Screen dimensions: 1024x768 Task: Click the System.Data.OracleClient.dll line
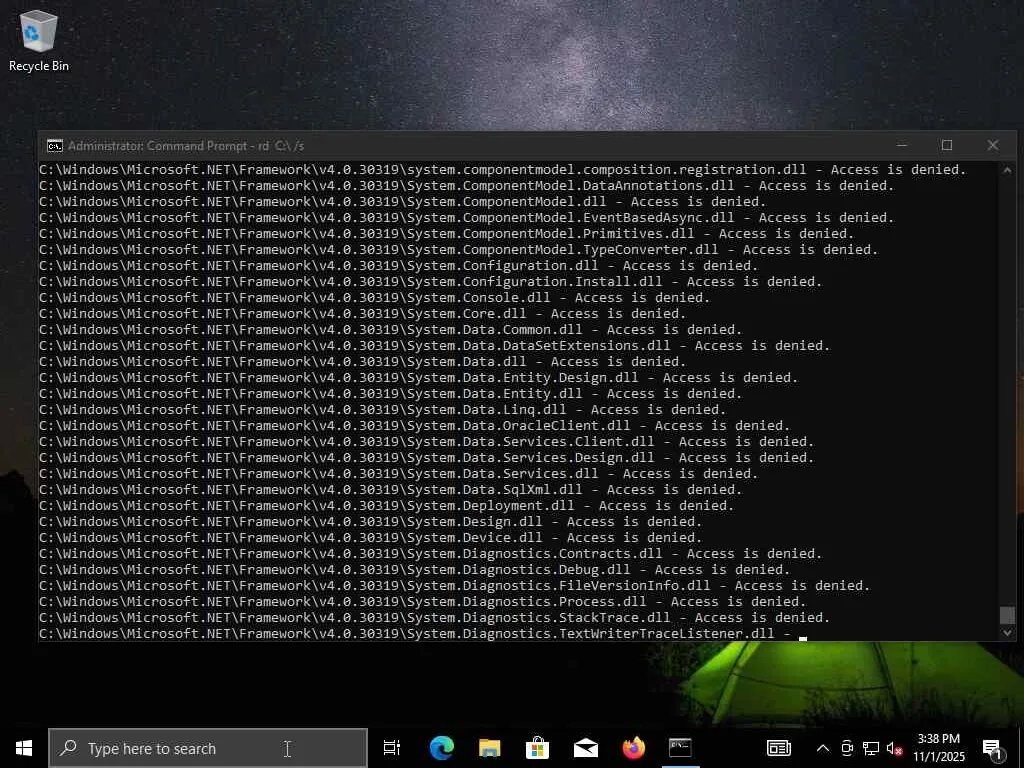(x=414, y=426)
